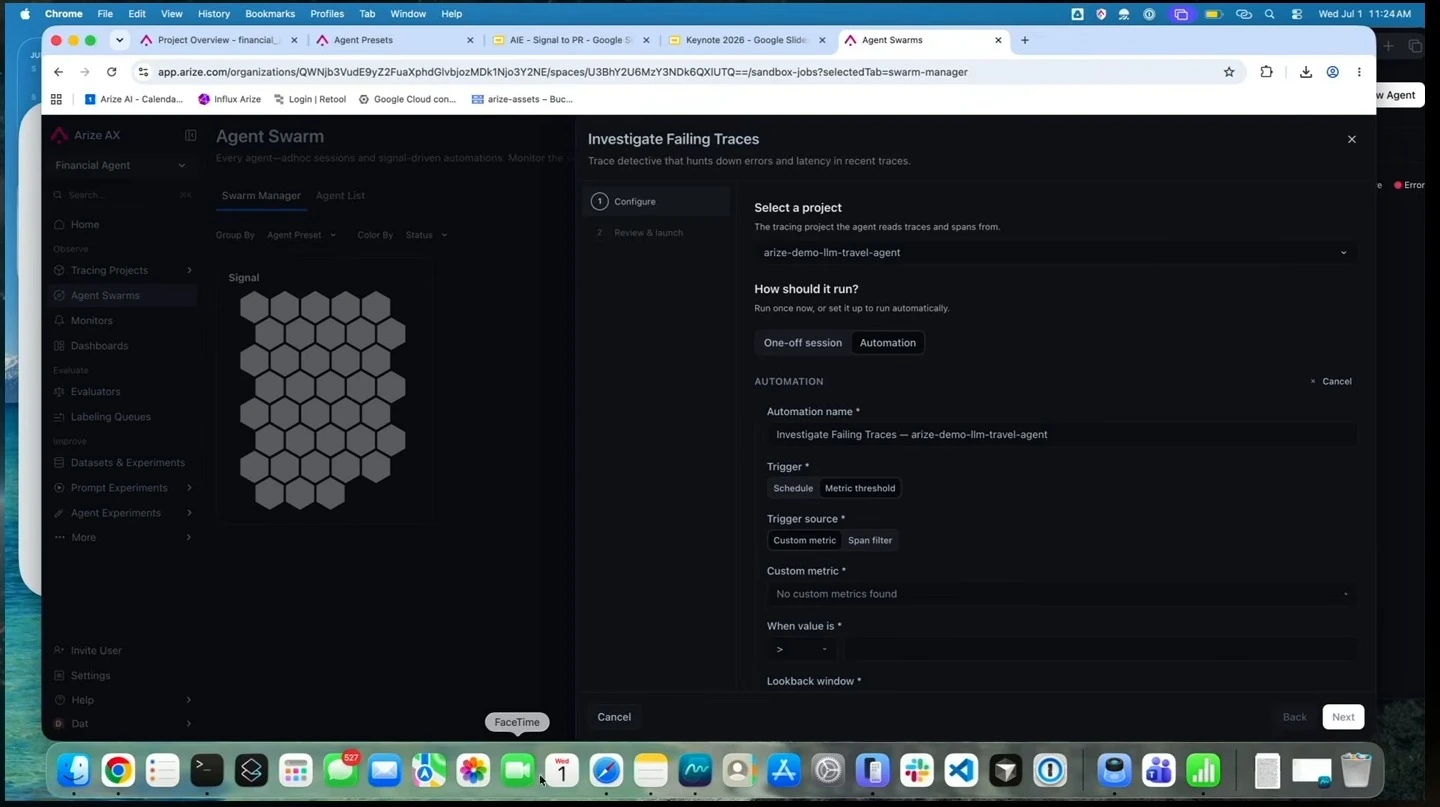Open Terminal from the Dock

(207, 770)
